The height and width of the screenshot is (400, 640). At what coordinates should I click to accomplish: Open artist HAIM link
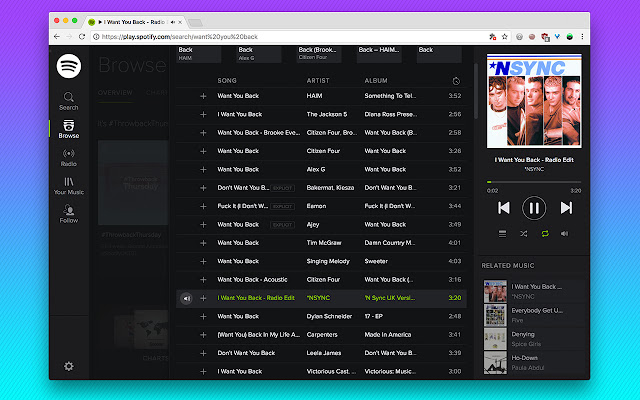(314, 96)
